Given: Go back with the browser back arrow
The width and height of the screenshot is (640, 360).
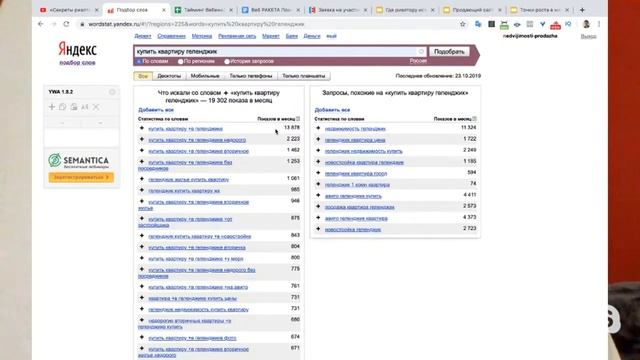Looking at the screenshot, I should [x=40, y=24].
